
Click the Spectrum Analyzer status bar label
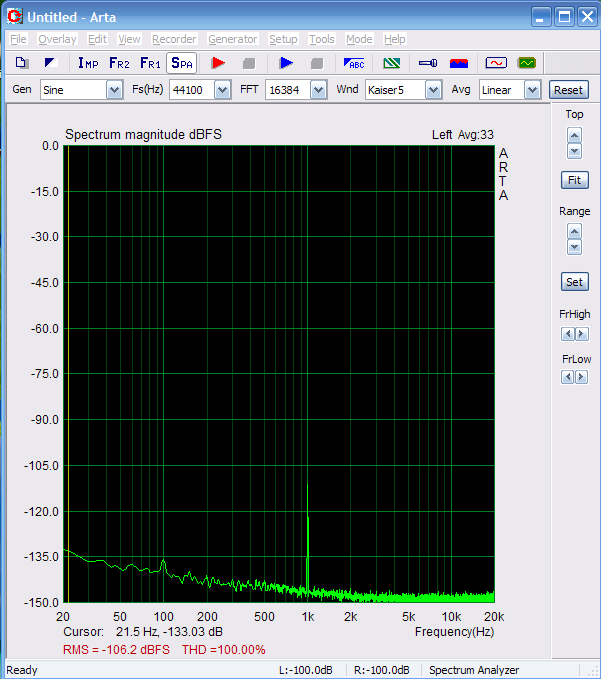(474, 670)
